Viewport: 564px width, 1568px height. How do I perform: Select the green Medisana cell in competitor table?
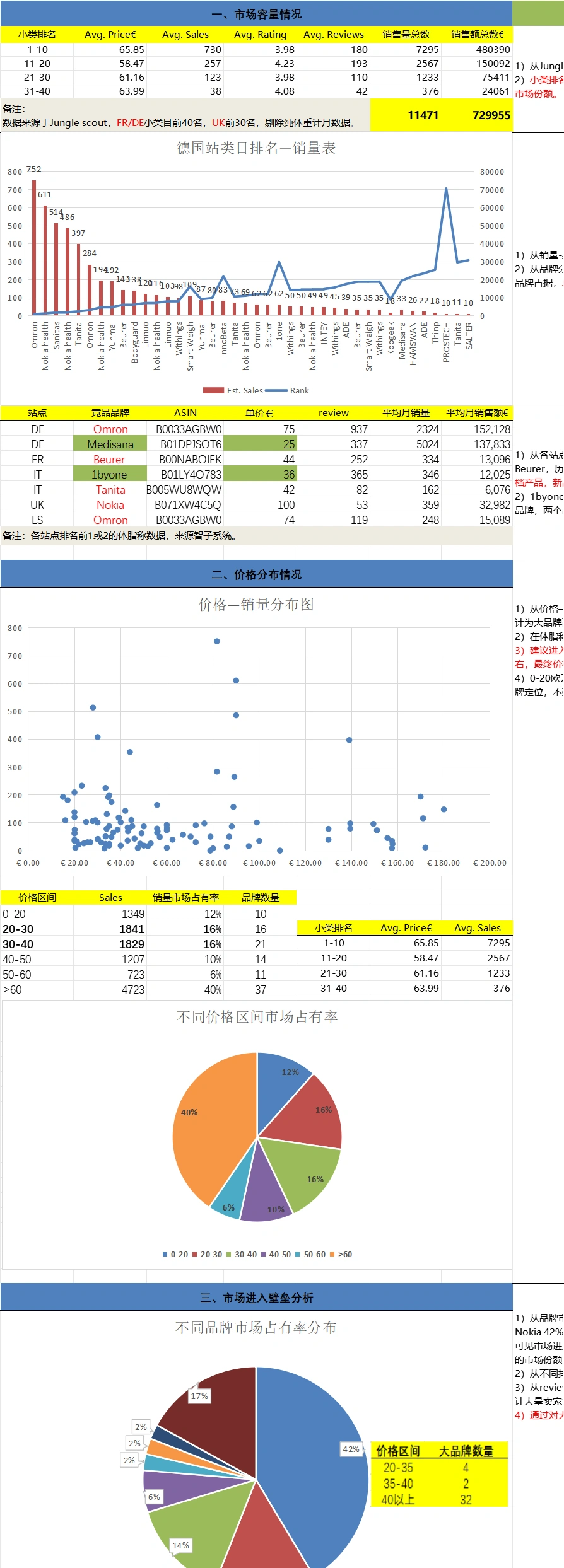click(x=110, y=444)
